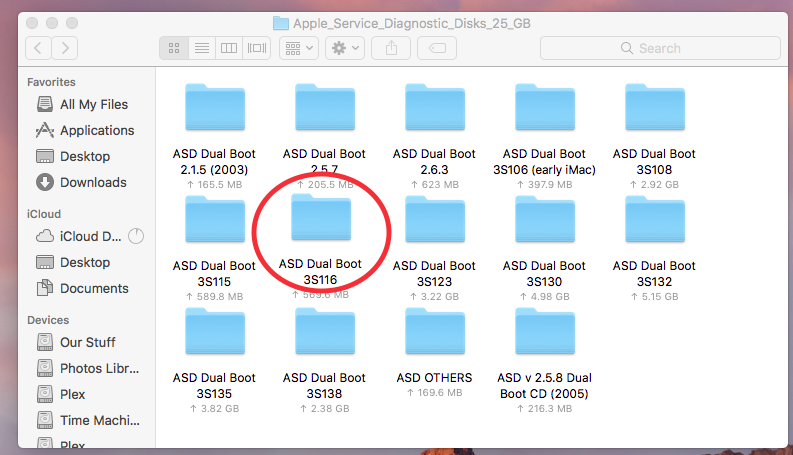The height and width of the screenshot is (455, 793).
Task: Click the Edit Tags toolbar button
Action: click(437, 49)
